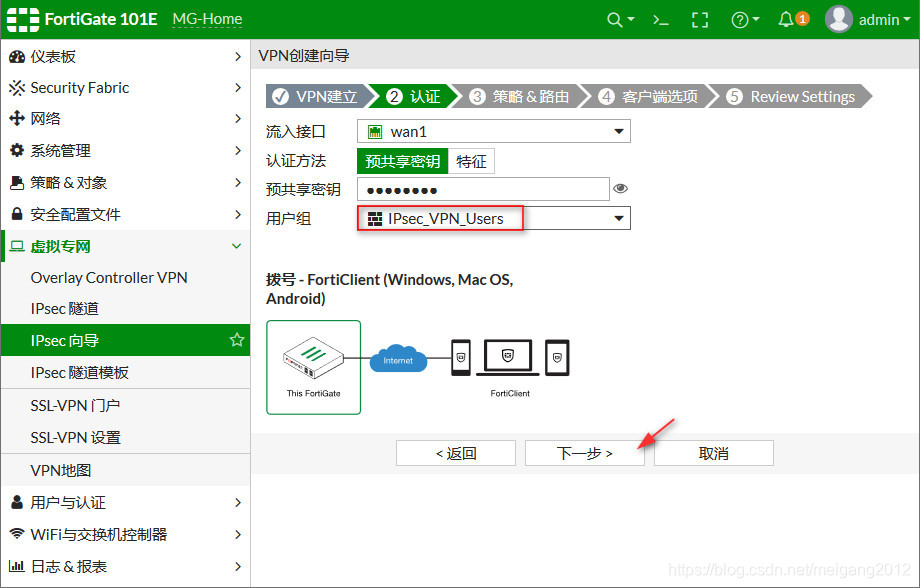
Task: Click the wan1 interface icon
Action: [375, 132]
